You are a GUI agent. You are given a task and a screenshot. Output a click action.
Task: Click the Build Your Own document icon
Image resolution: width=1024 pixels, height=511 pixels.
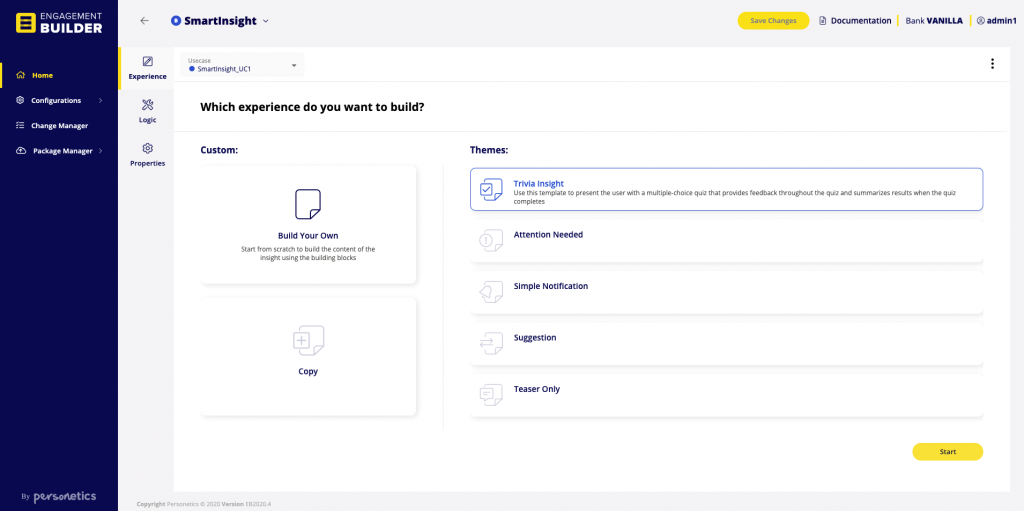pyautogui.click(x=308, y=204)
